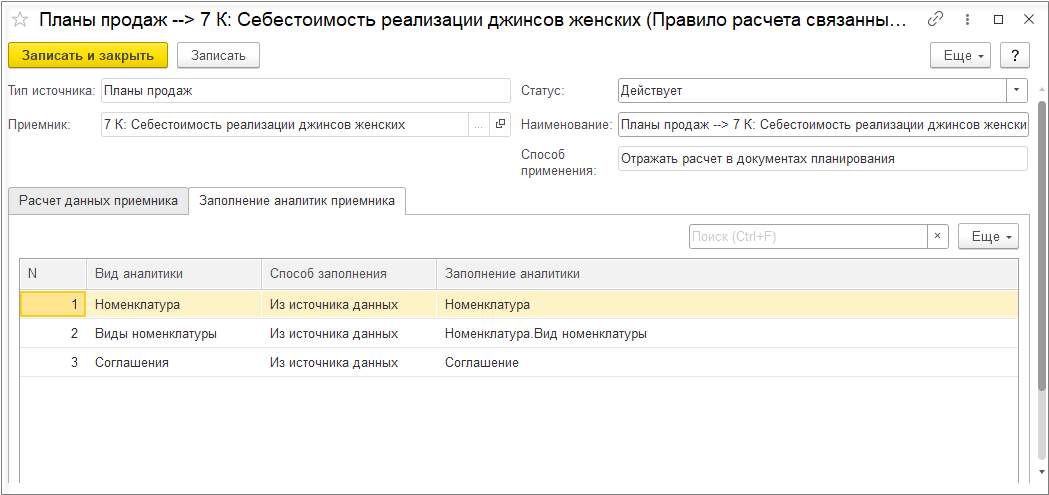The height and width of the screenshot is (495, 1049).
Task: Open help with the question mark button
Action: (1015, 55)
